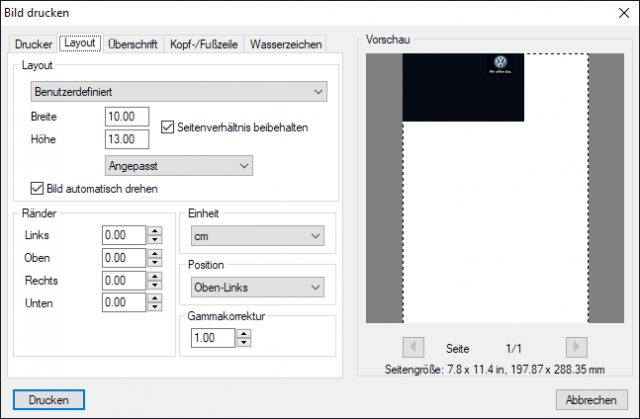
Task: Go to the next preview page arrow
Action: [576, 347]
